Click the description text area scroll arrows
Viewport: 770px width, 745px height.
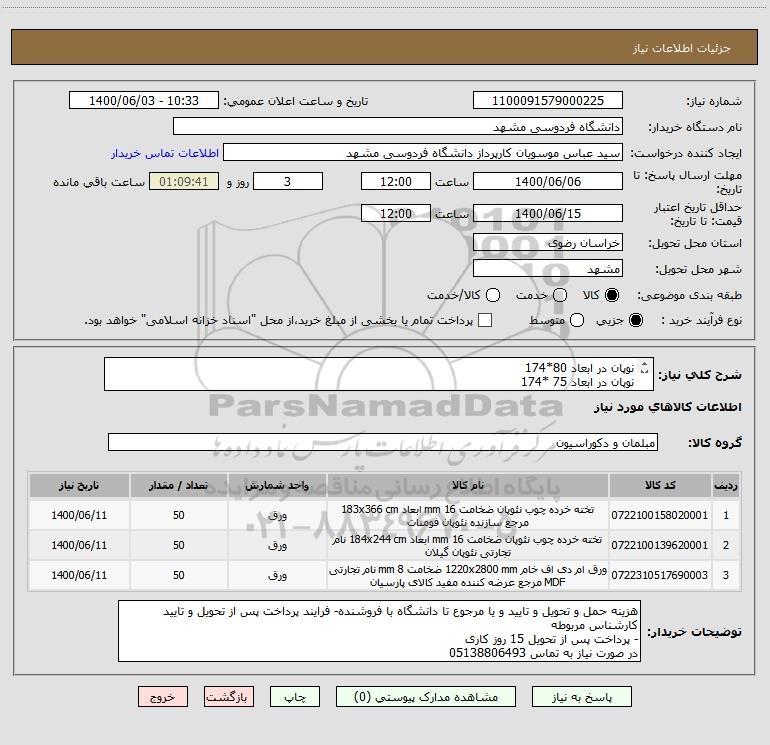[645, 367]
